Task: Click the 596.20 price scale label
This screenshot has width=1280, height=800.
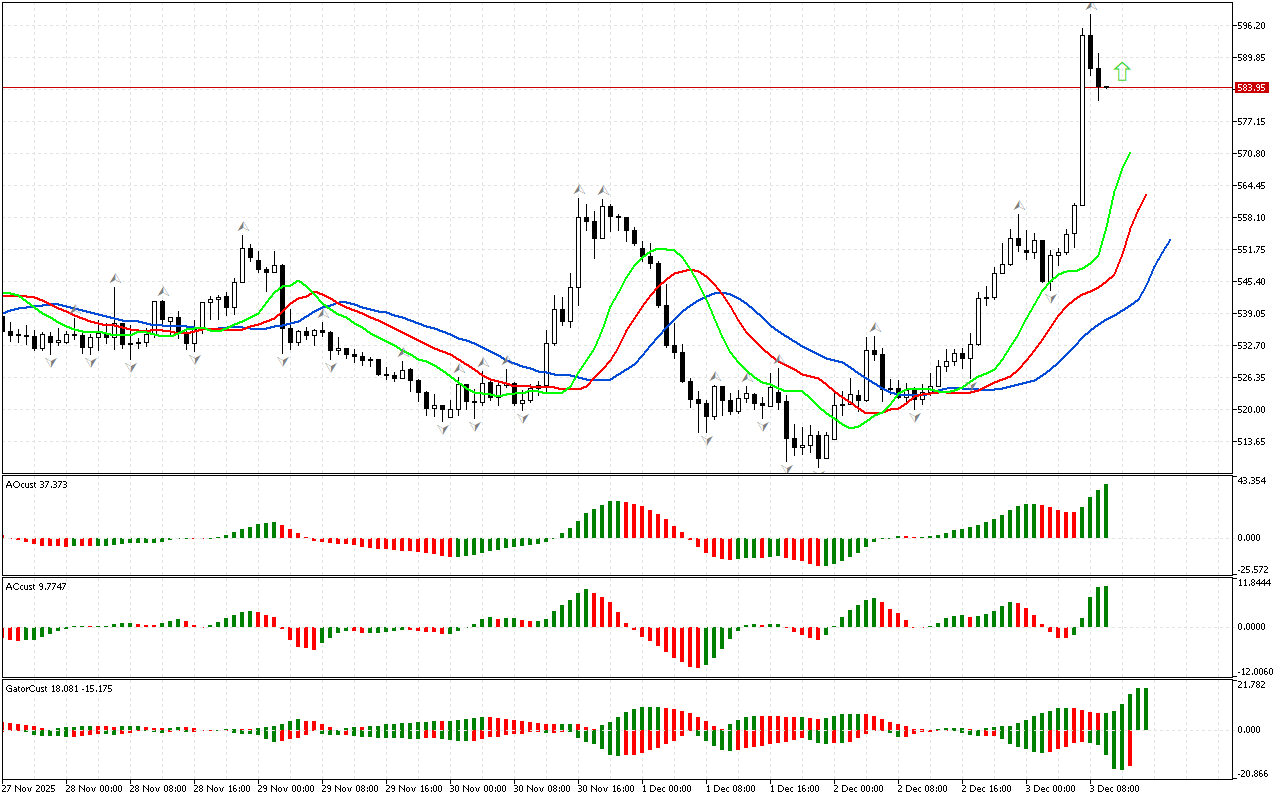Action: coord(1252,26)
